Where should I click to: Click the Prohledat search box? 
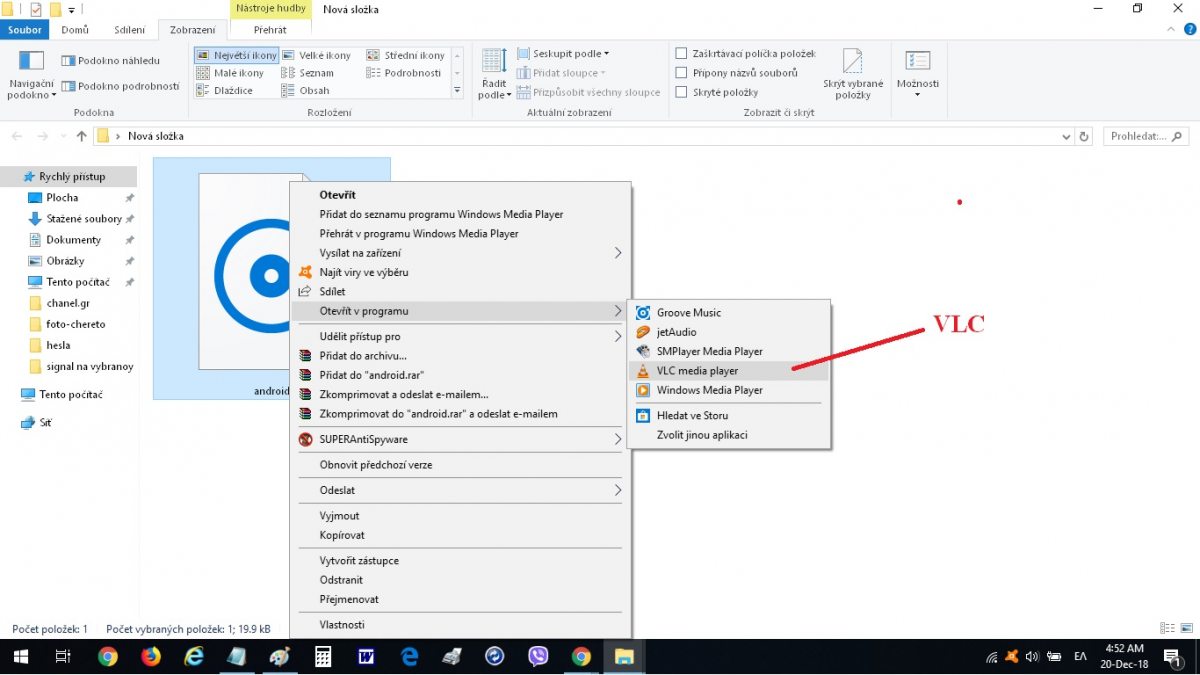1147,136
